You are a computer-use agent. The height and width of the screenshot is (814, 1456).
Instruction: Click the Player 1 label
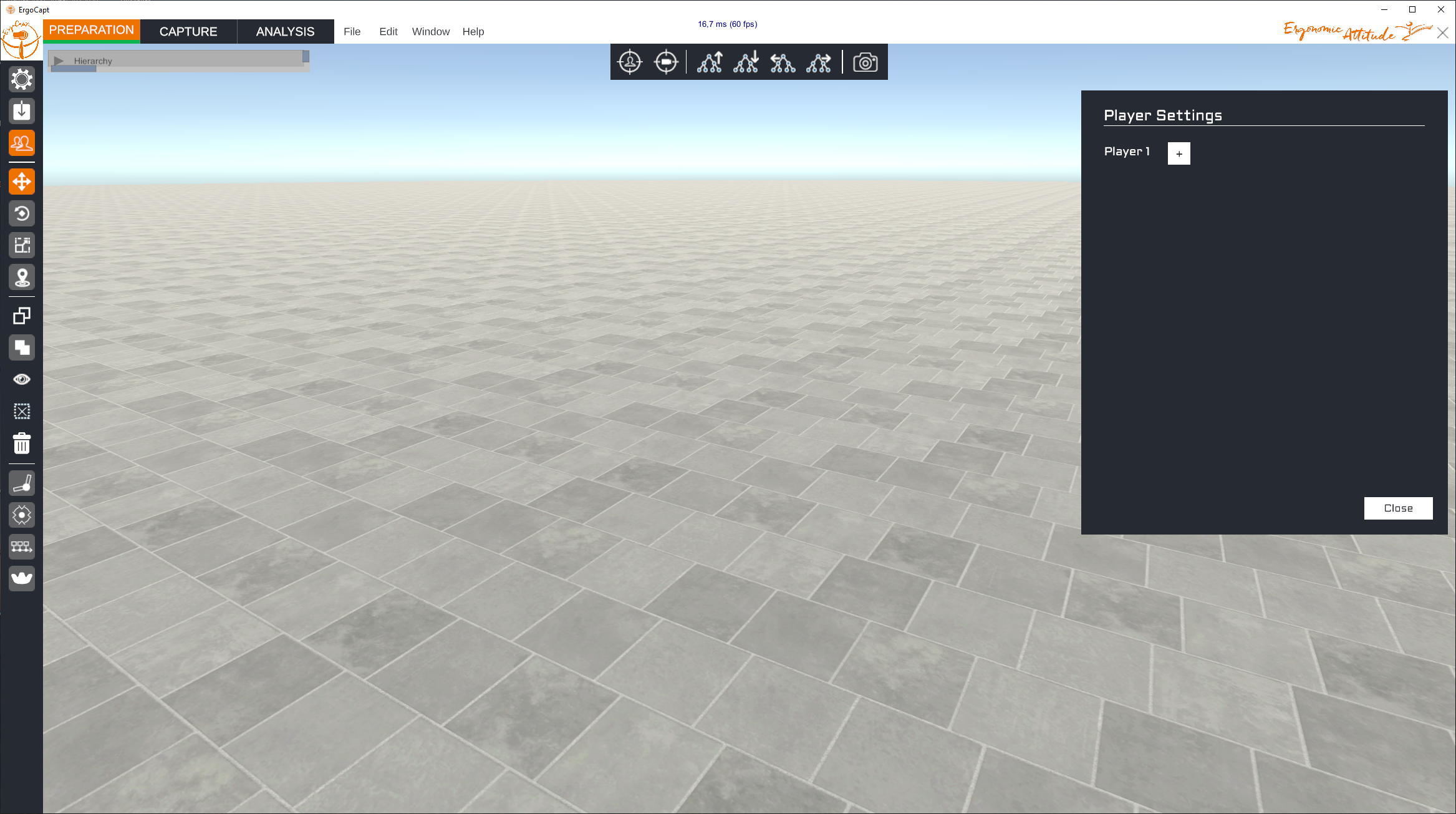click(1127, 152)
